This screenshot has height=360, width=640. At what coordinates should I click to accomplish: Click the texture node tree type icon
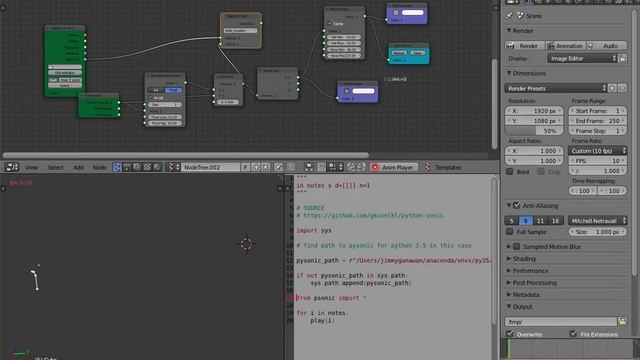[147, 167]
